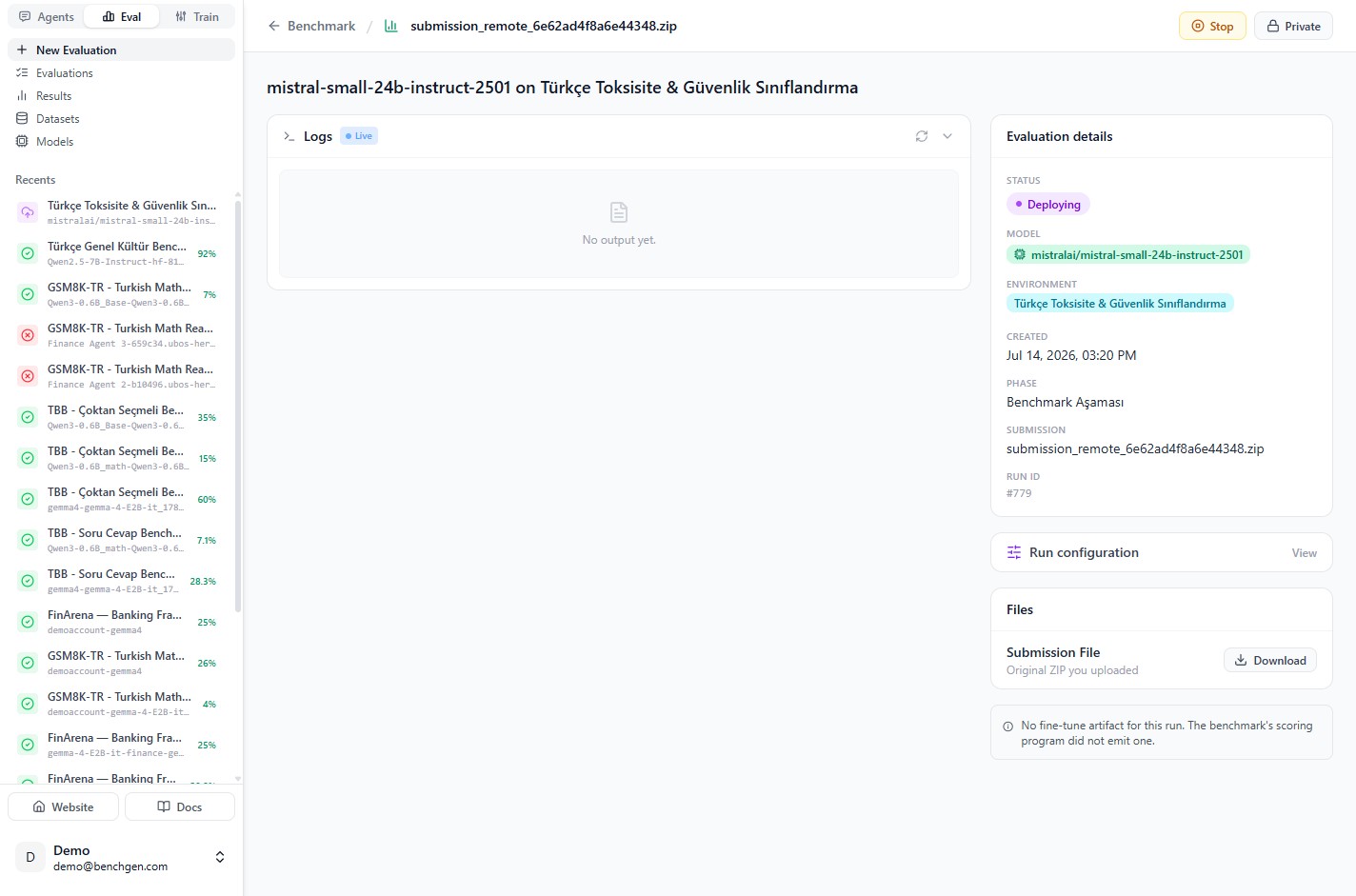
Task: Click the Benchmark Aşaması phase text
Action: tap(1065, 402)
